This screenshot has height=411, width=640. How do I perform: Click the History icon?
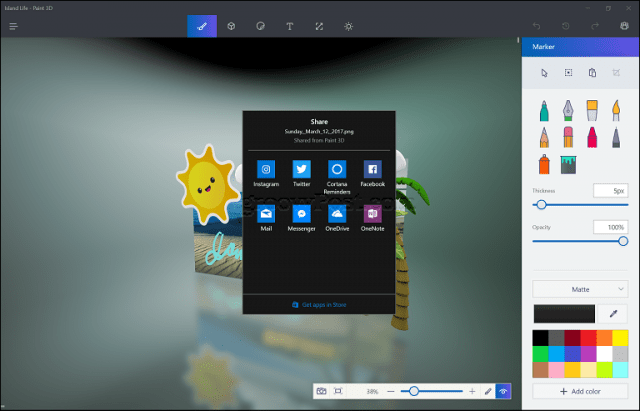pos(566,26)
